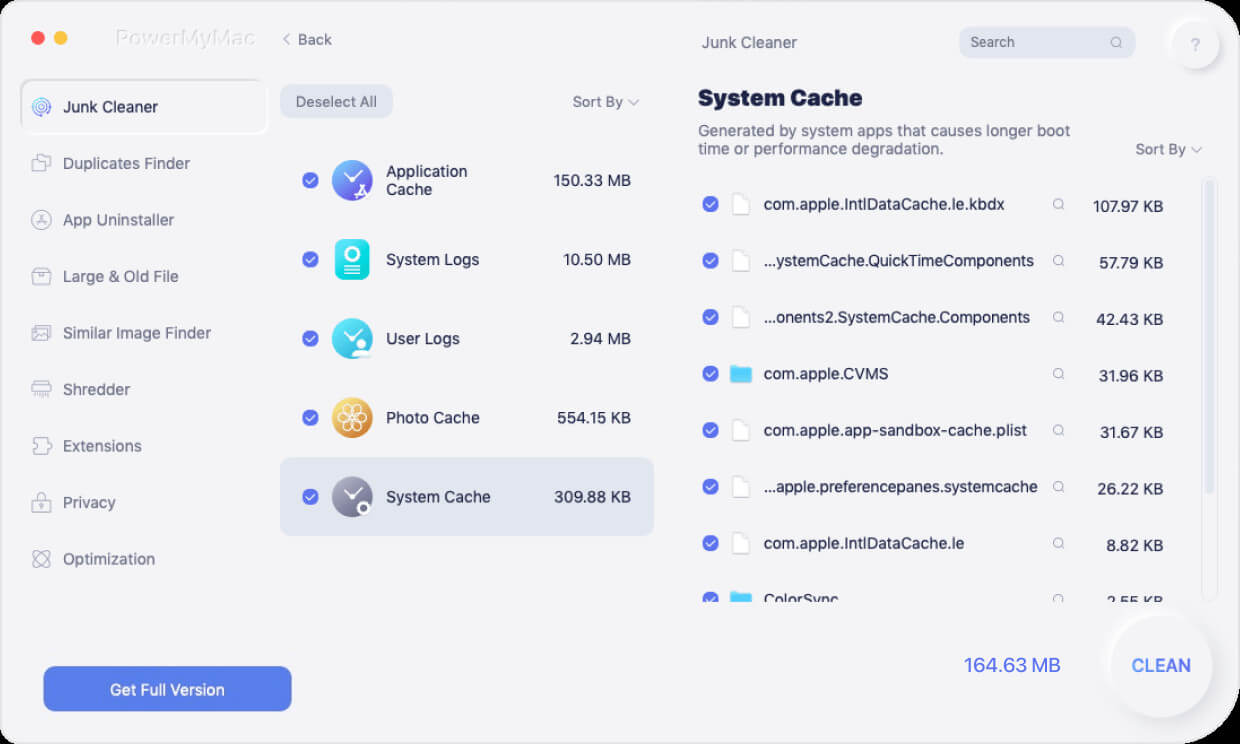Reveal com.apple.IntlDataCache.le.kbdx with its magnifier icon
The image size is (1240, 744).
[x=1058, y=204]
